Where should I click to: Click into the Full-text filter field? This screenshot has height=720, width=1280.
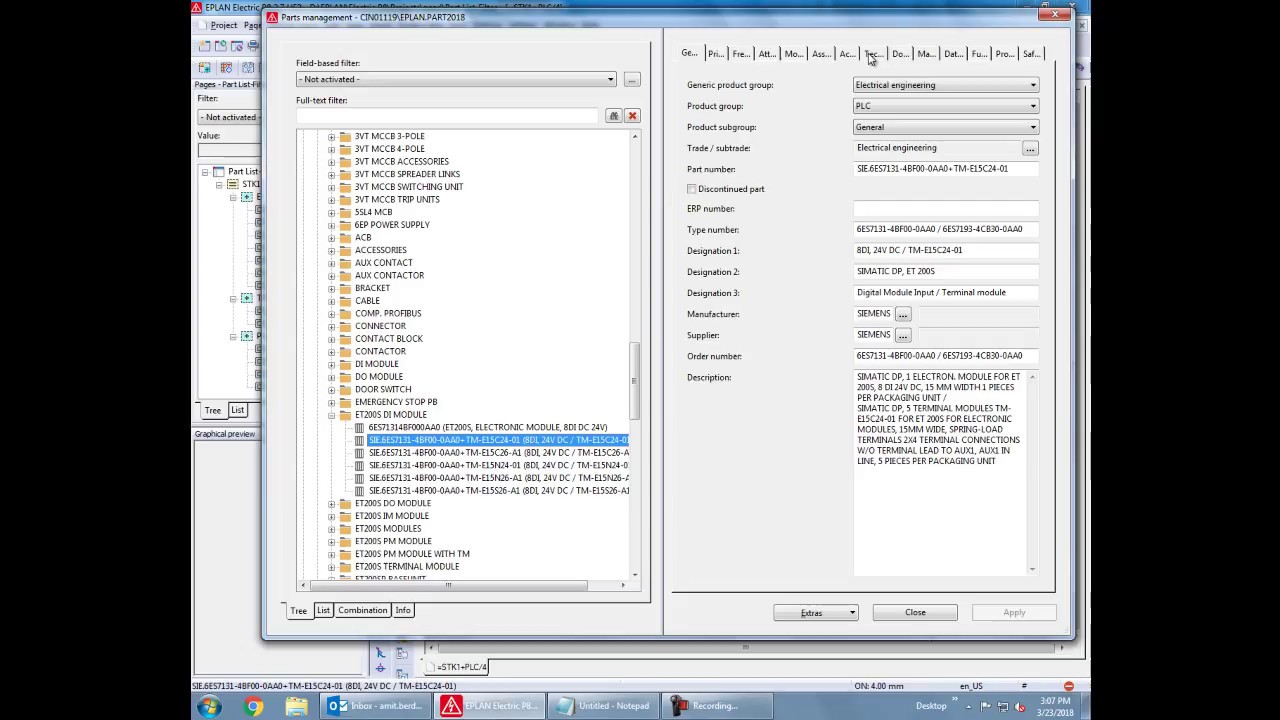(x=447, y=116)
